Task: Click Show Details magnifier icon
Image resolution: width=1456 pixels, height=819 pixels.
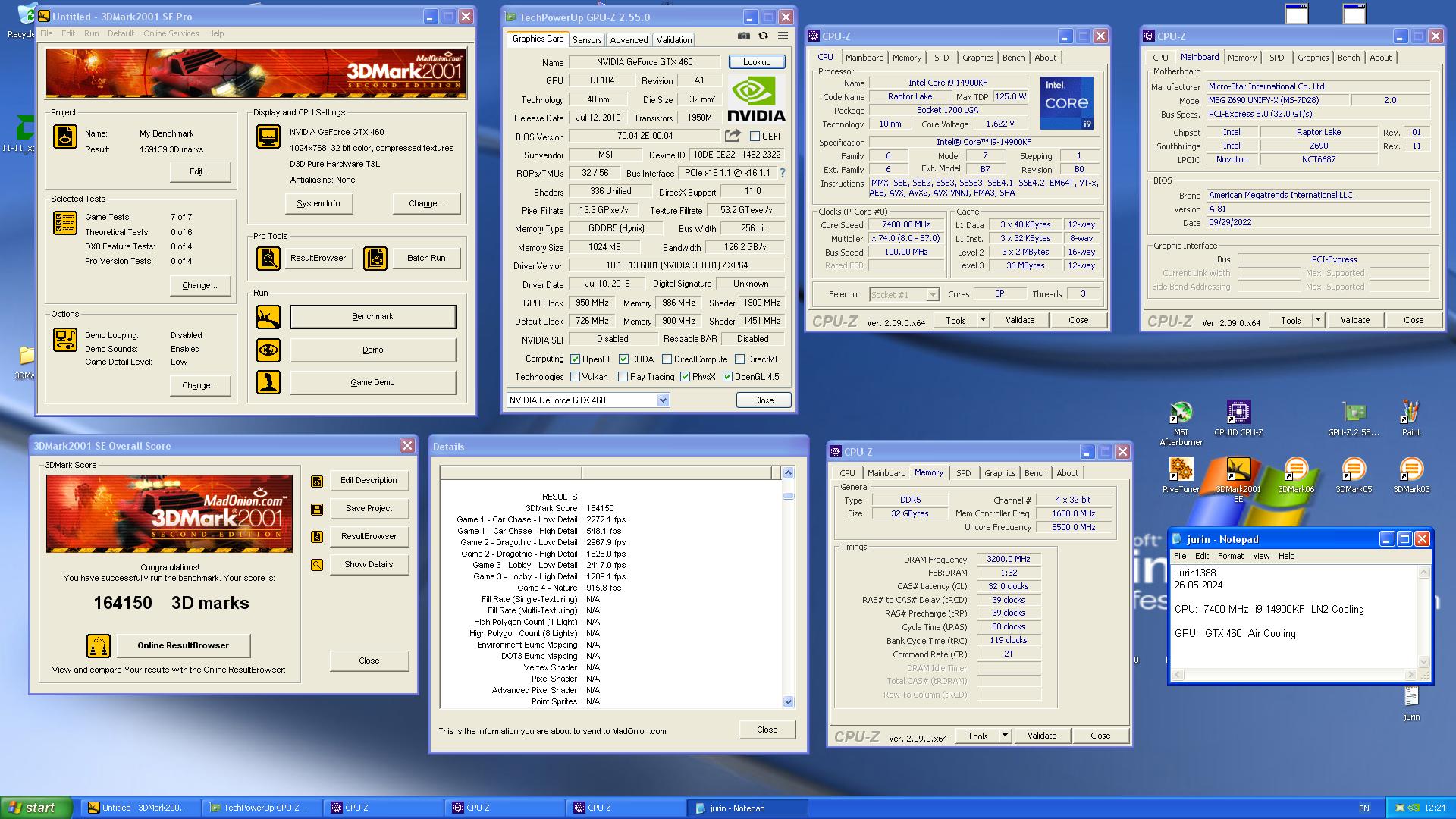Action: (x=317, y=565)
